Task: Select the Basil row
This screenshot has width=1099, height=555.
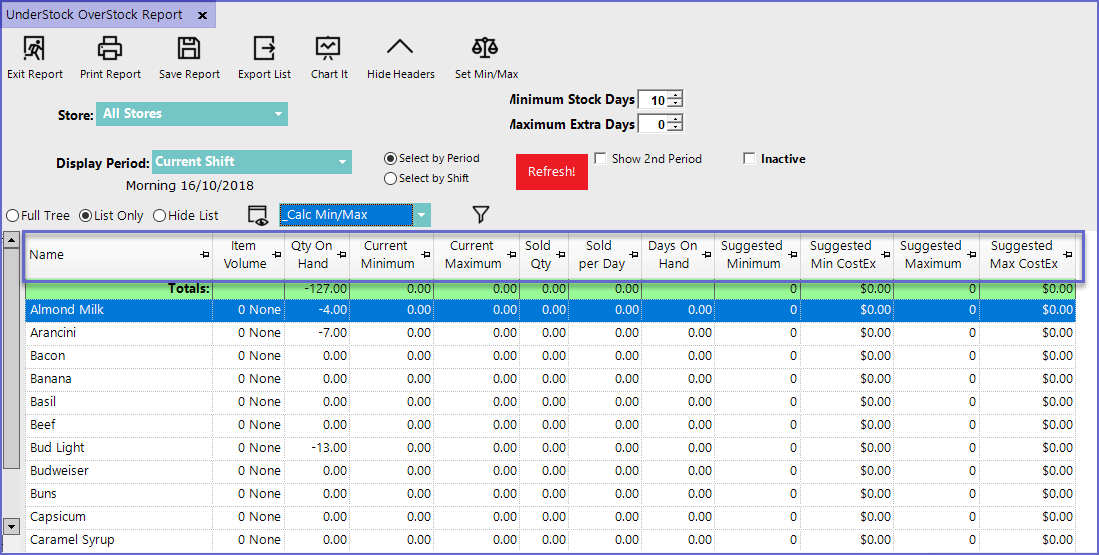Action: pos(550,402)
